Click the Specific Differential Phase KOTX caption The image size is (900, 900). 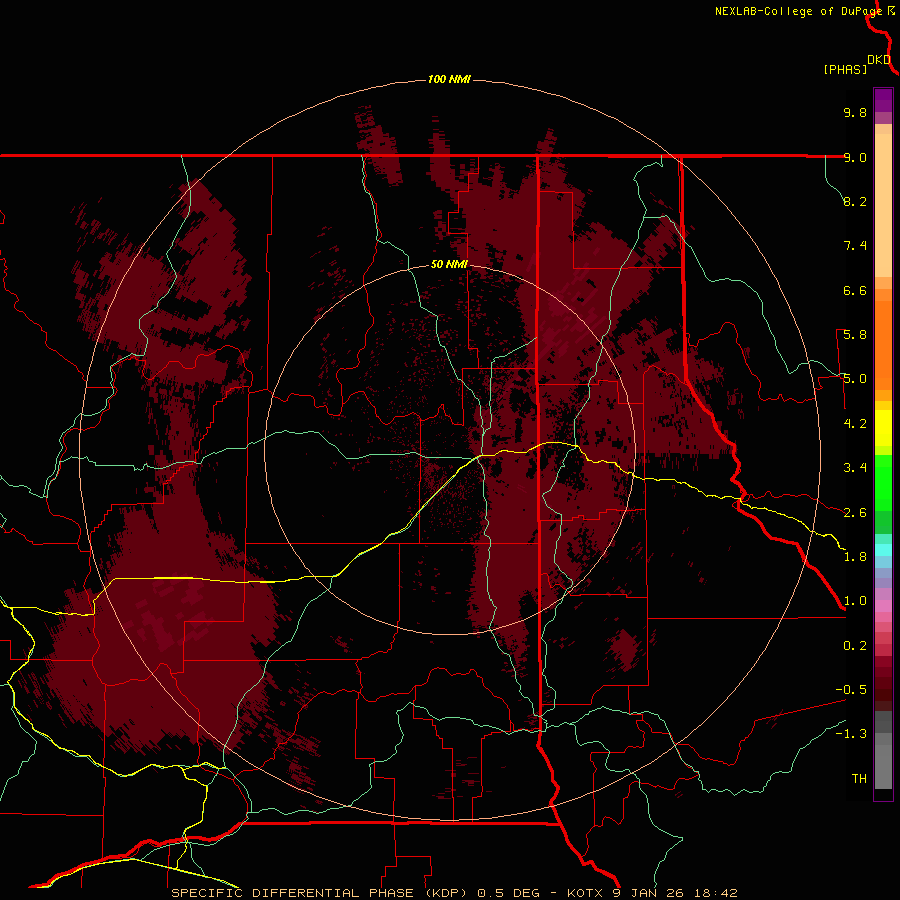[454, 893]
